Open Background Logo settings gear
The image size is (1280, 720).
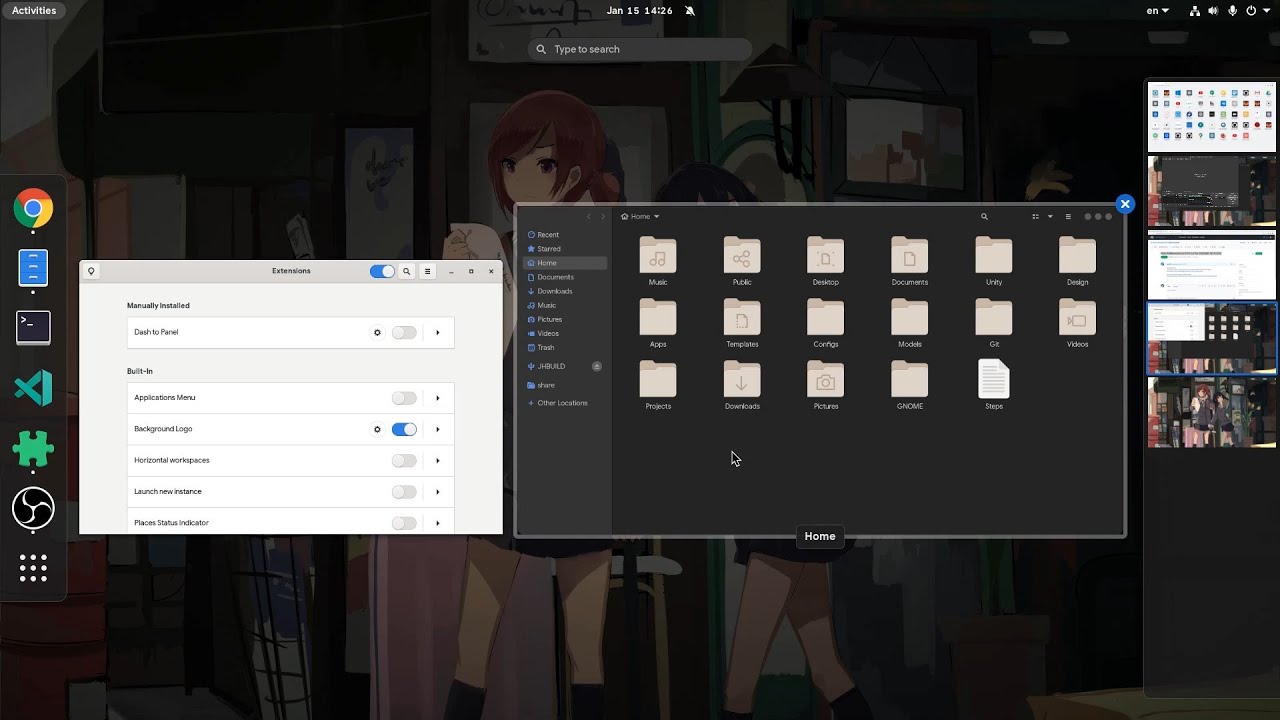tap(377, 429)
